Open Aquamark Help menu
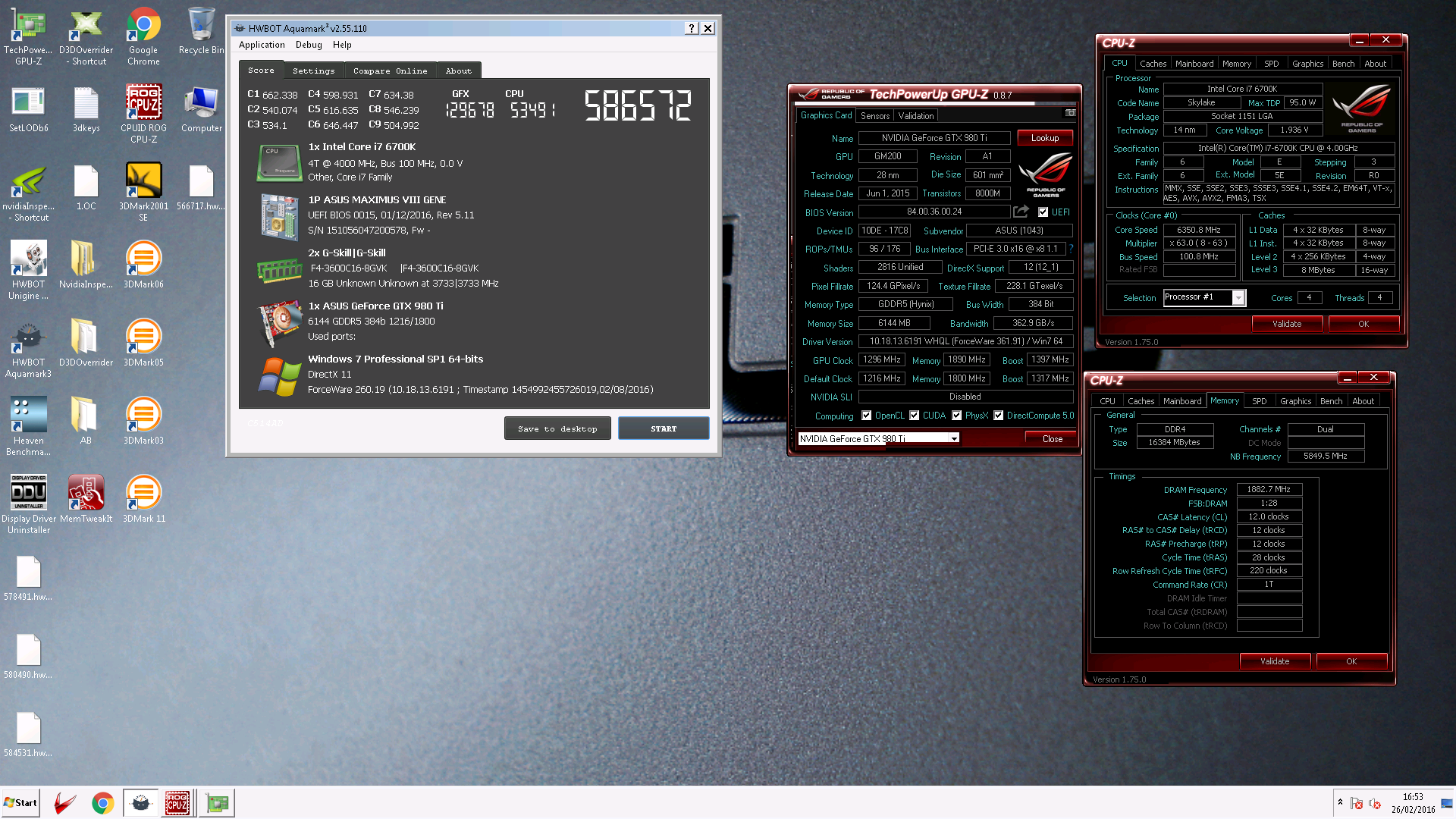 coord(342,45)
